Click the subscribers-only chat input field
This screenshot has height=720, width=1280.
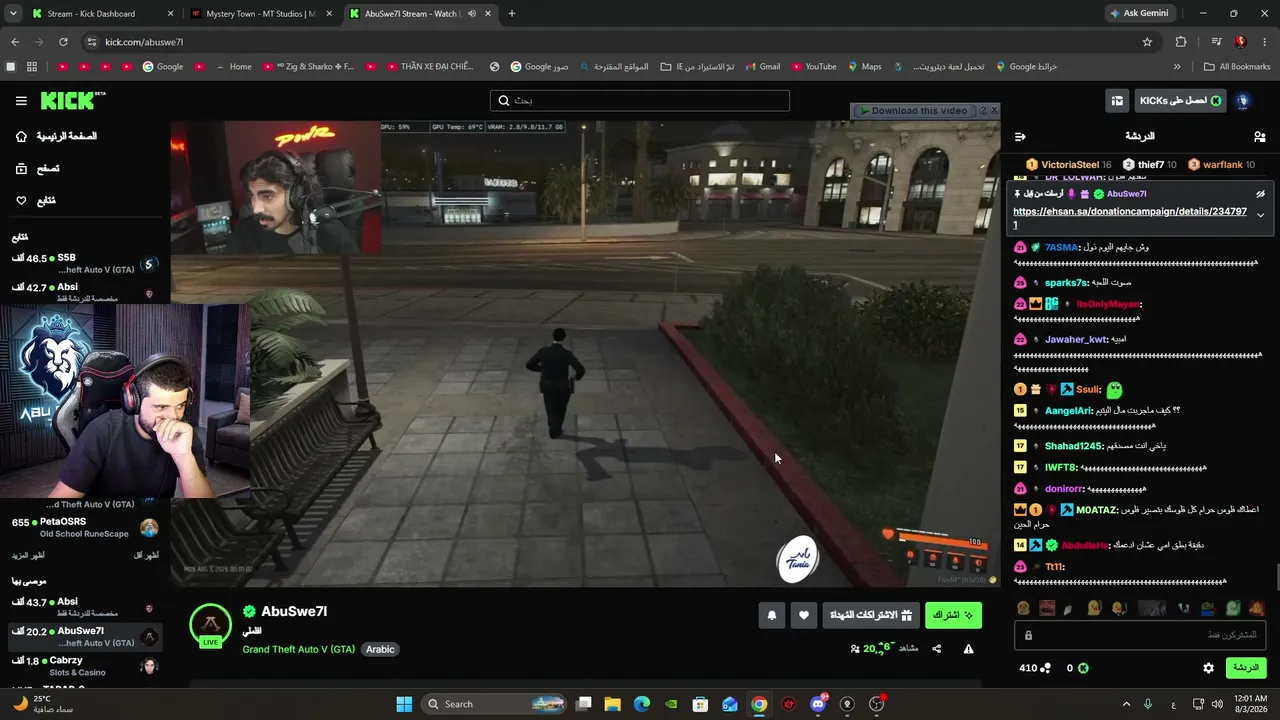1140,635
